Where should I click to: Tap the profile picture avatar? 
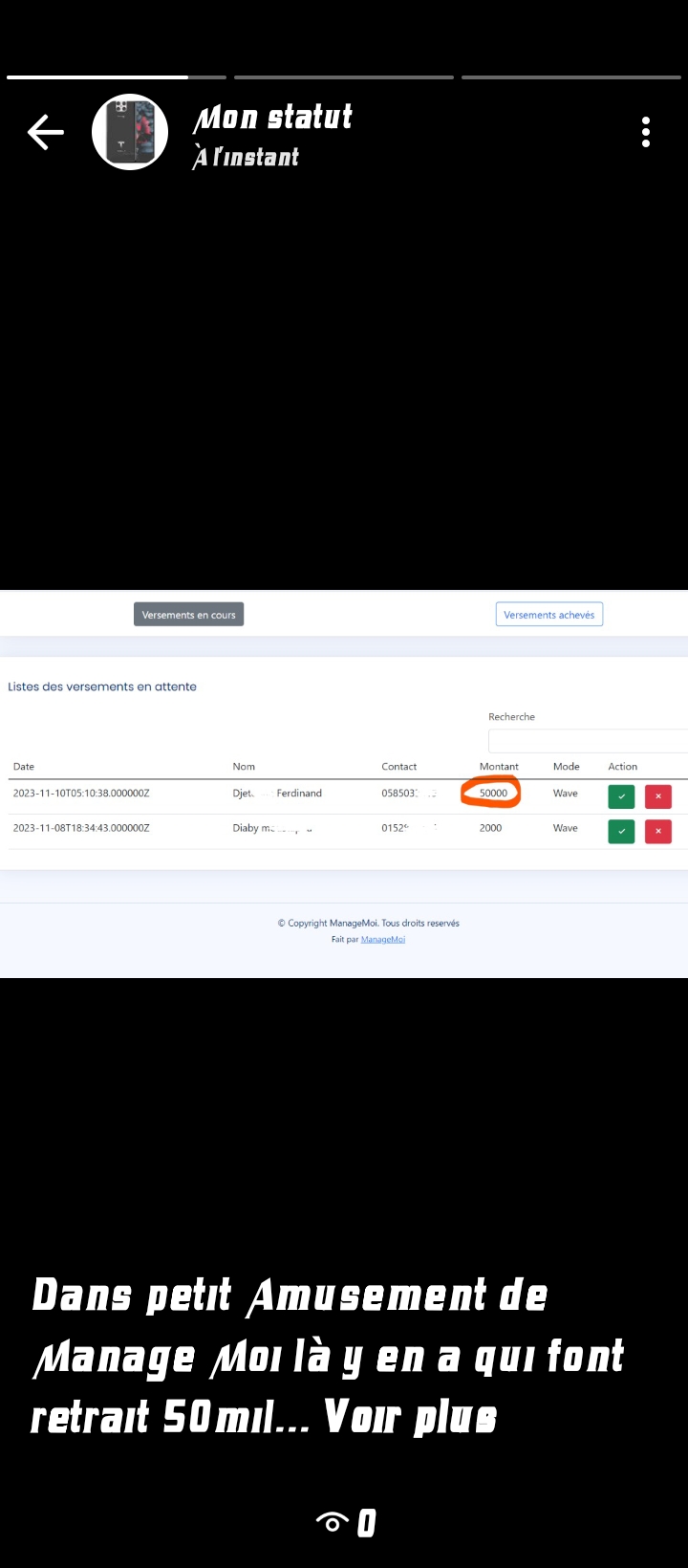pos(130,132)
